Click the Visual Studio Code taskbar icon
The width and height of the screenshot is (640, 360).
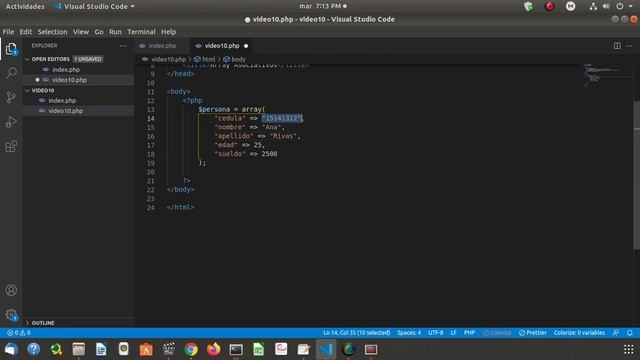[x=326, y=349]
